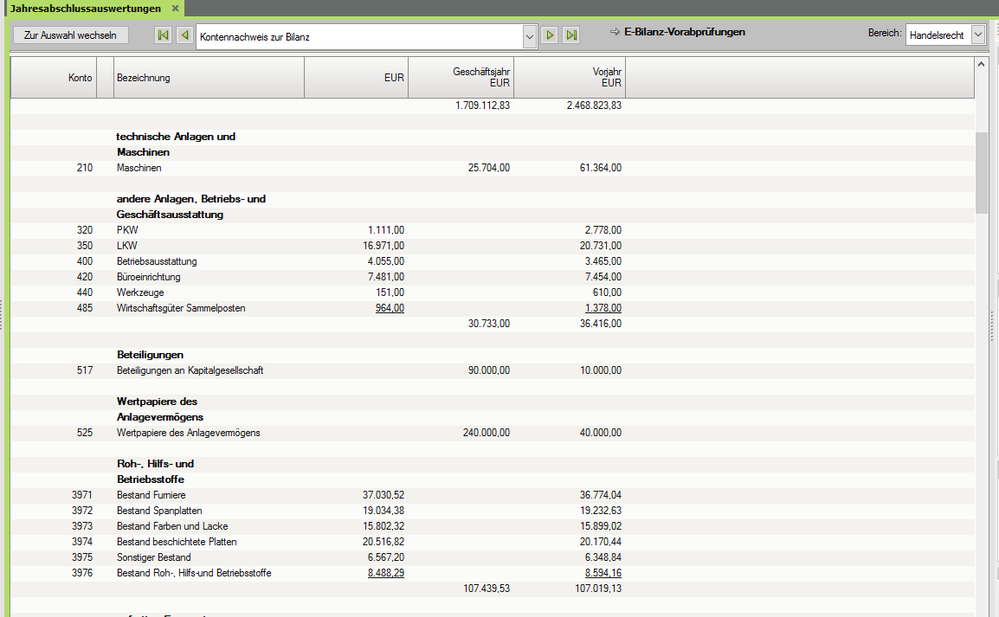
Task: Select Bestand Roh-, Hilfs-und Betriebsstoffe label
Action: pyautogui.click(x=194, y=573)
